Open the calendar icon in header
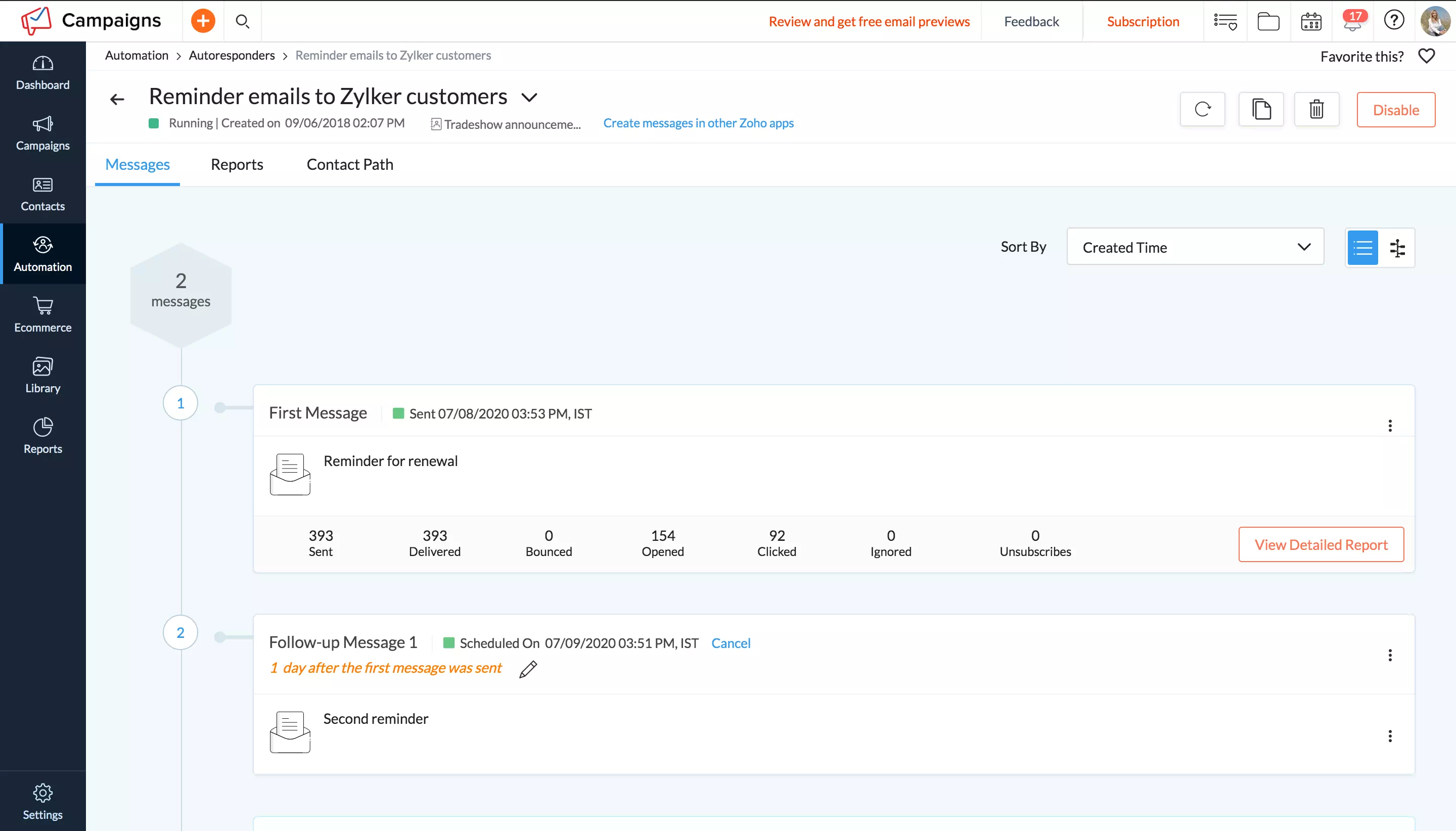Viewport: 1456px width, 831px height. click(x=1311, y=21)
